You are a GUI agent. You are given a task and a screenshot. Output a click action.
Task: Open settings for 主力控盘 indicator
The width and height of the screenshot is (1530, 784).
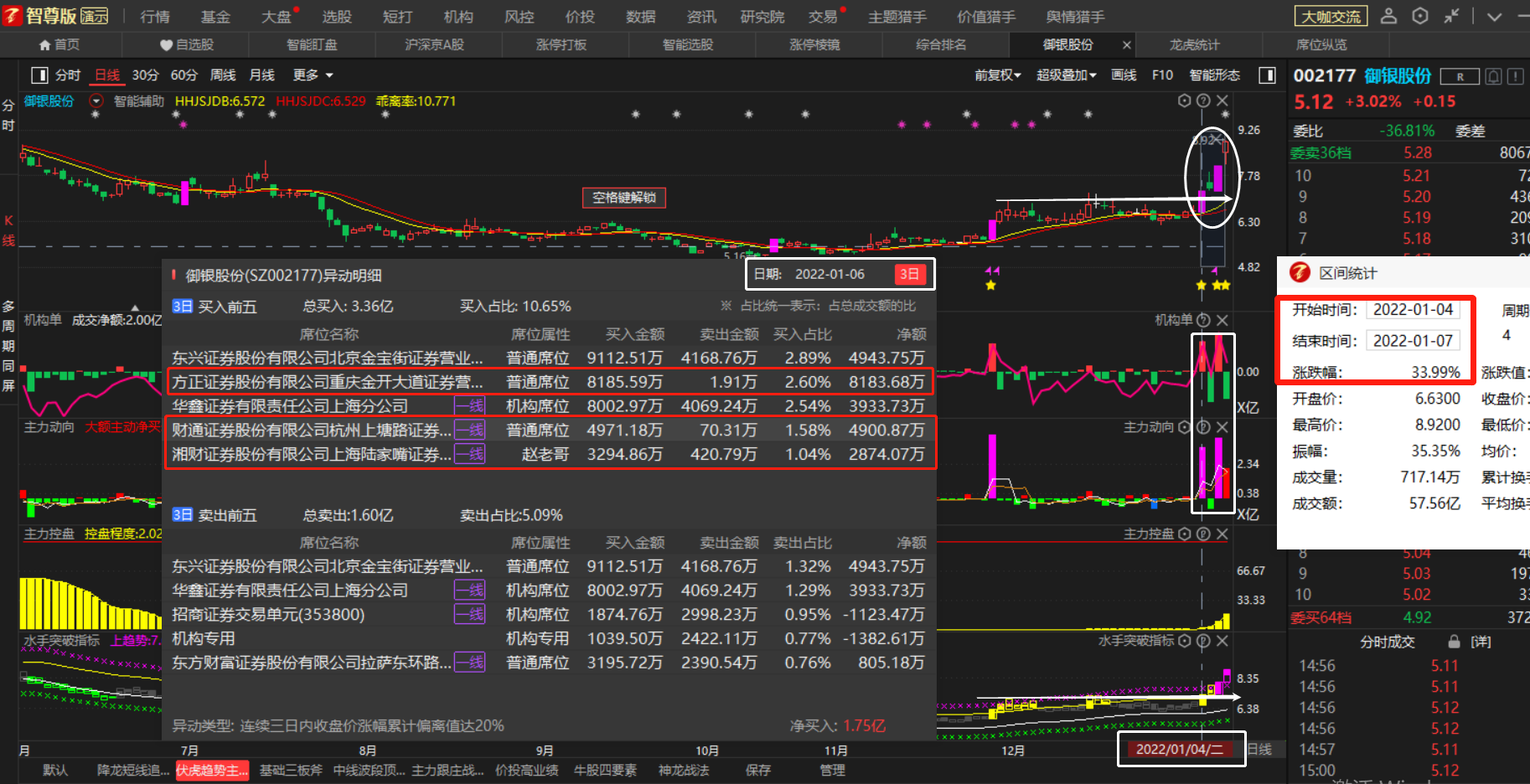[1184, 534]
